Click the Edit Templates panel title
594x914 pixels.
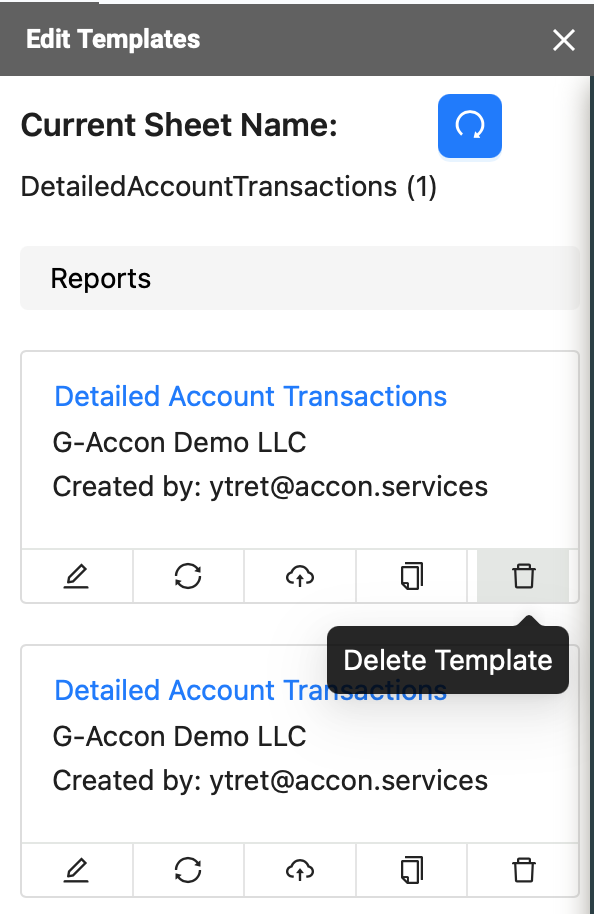tap(113, 39)
